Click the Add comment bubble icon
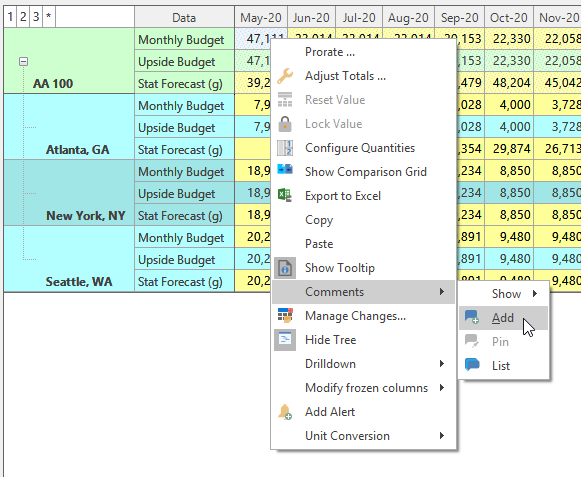This screenshot has height=477, width=581. pyautogui.click(x=472, y=318)
